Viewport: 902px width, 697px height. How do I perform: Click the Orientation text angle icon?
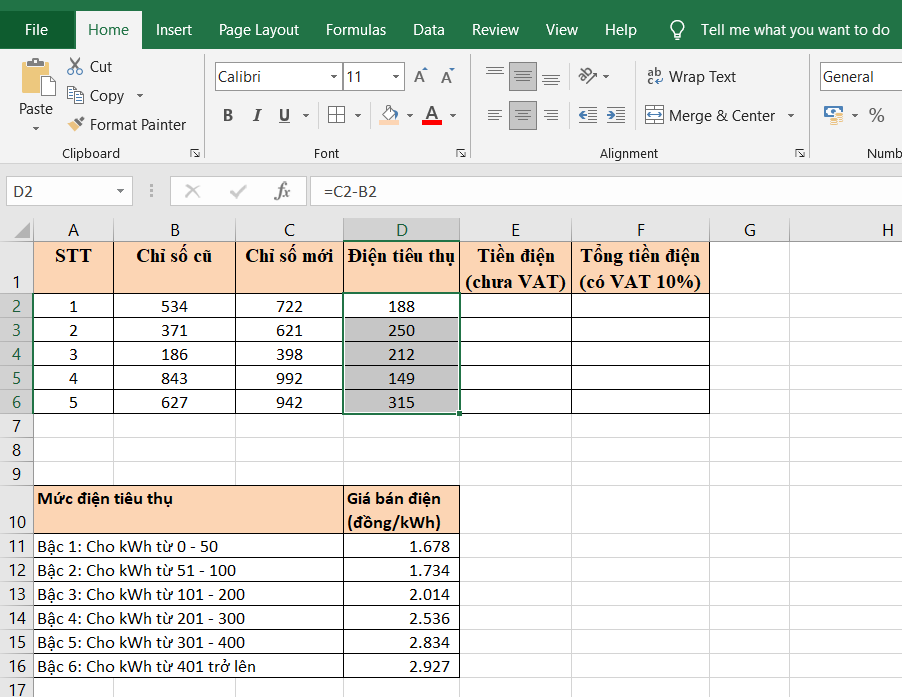coord(588,77)
